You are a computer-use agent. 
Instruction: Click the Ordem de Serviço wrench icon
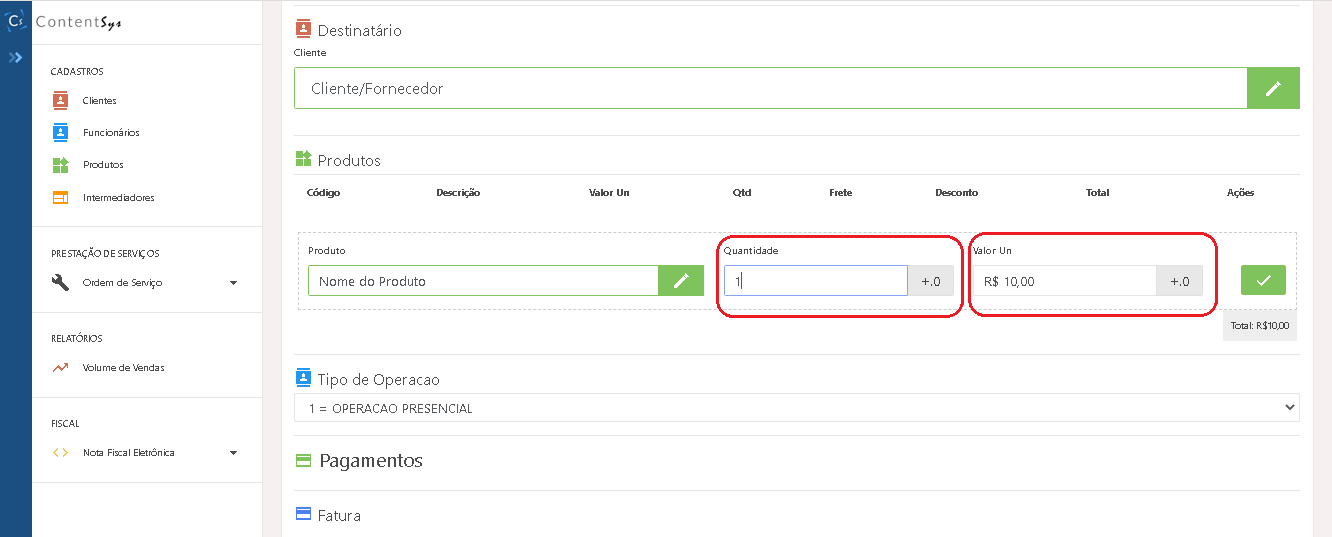click(x=60, y=282)
